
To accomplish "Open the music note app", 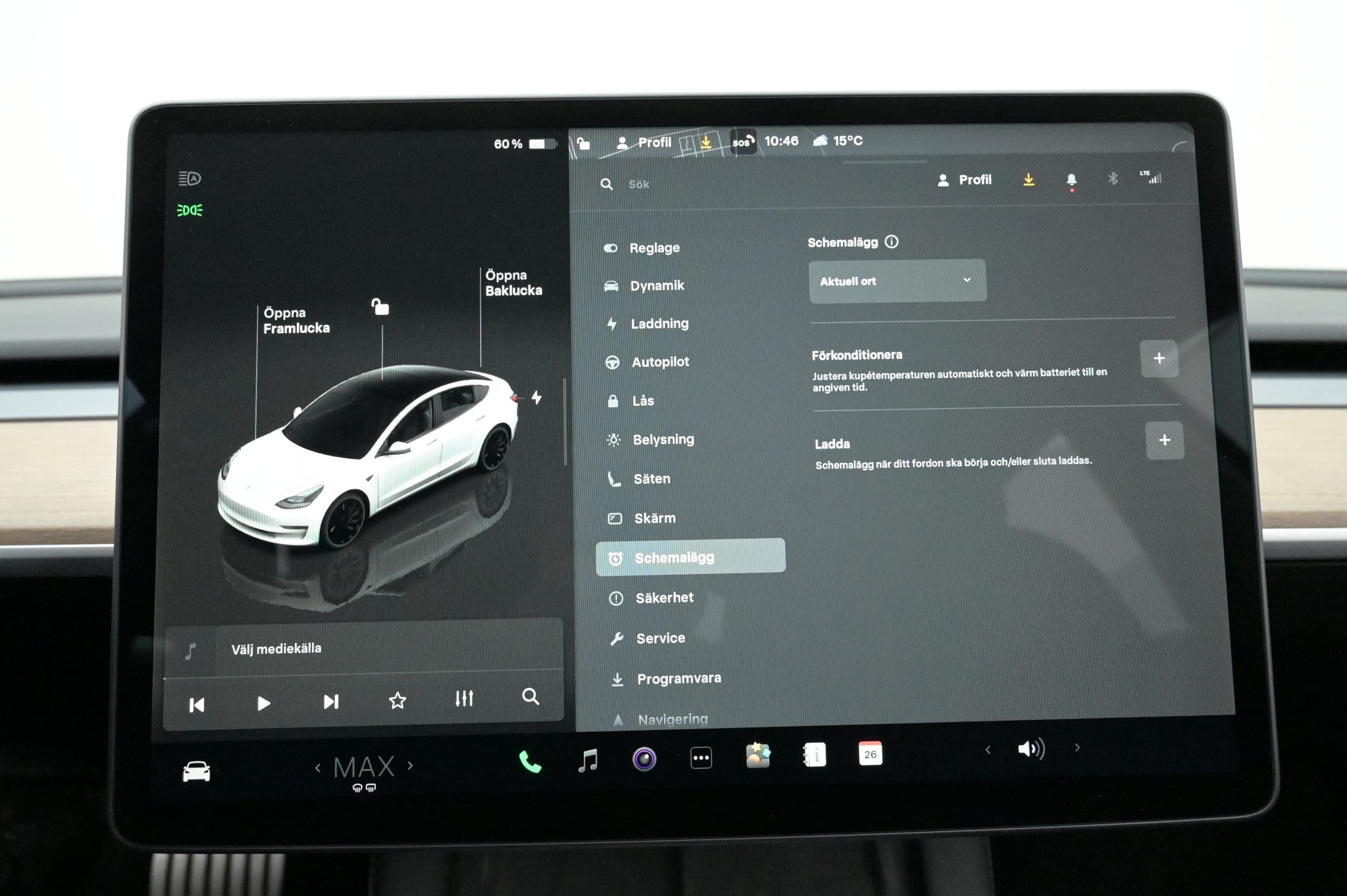I will point(587,761).
